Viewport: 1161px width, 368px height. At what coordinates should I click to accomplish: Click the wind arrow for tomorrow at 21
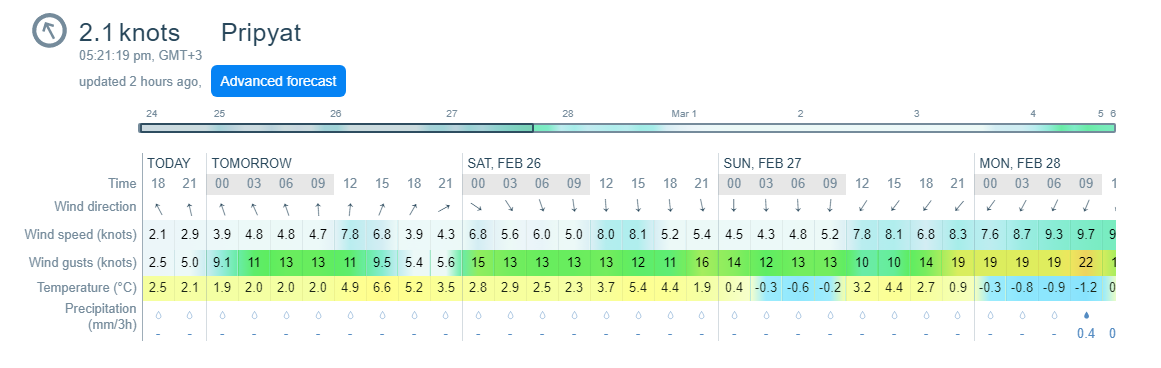click(x=446, y=206)
